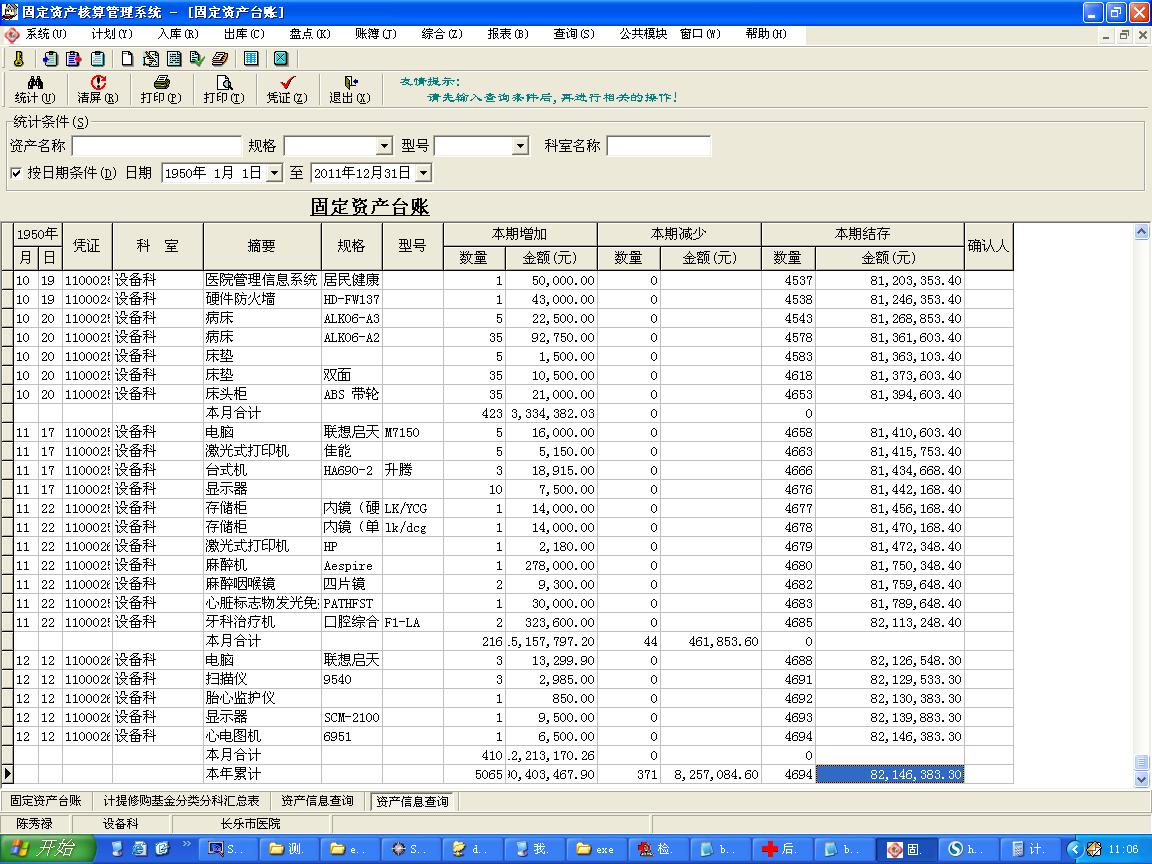The height and width of the screenshot is (864, 1152).
Task: Open the Windows 开始 Start button
Action: tap(46, 849)
